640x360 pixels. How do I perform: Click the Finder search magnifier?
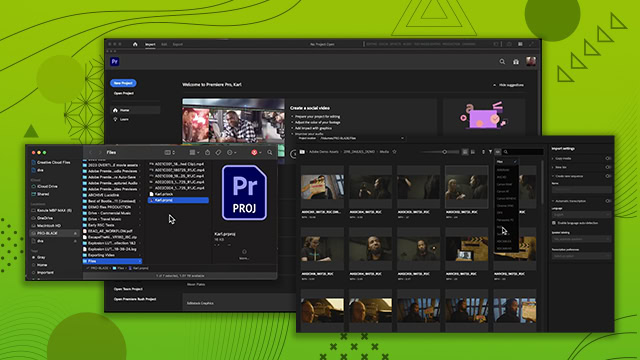click(x=270, y=152)
